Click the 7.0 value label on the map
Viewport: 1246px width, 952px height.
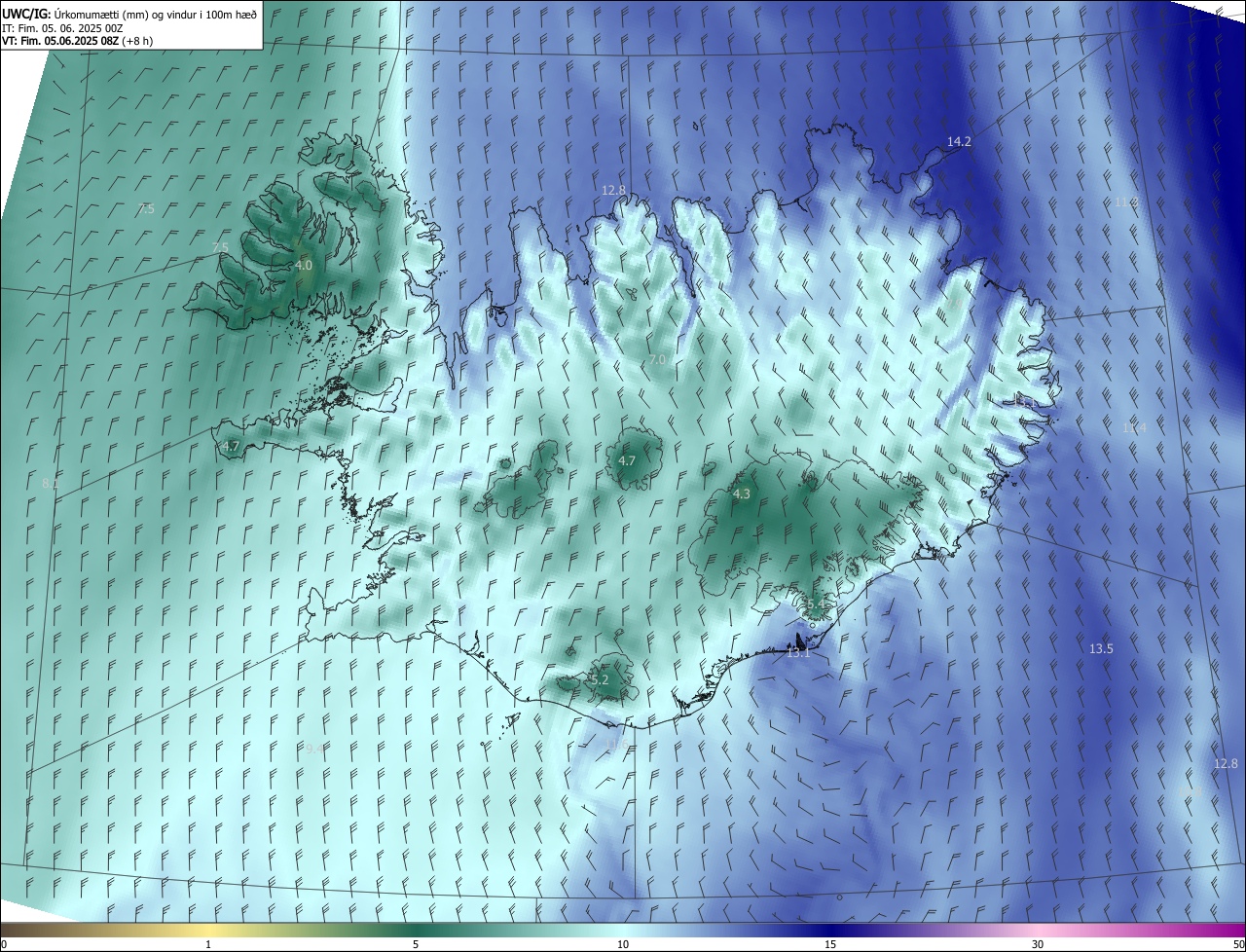click(x=657, y=360)
